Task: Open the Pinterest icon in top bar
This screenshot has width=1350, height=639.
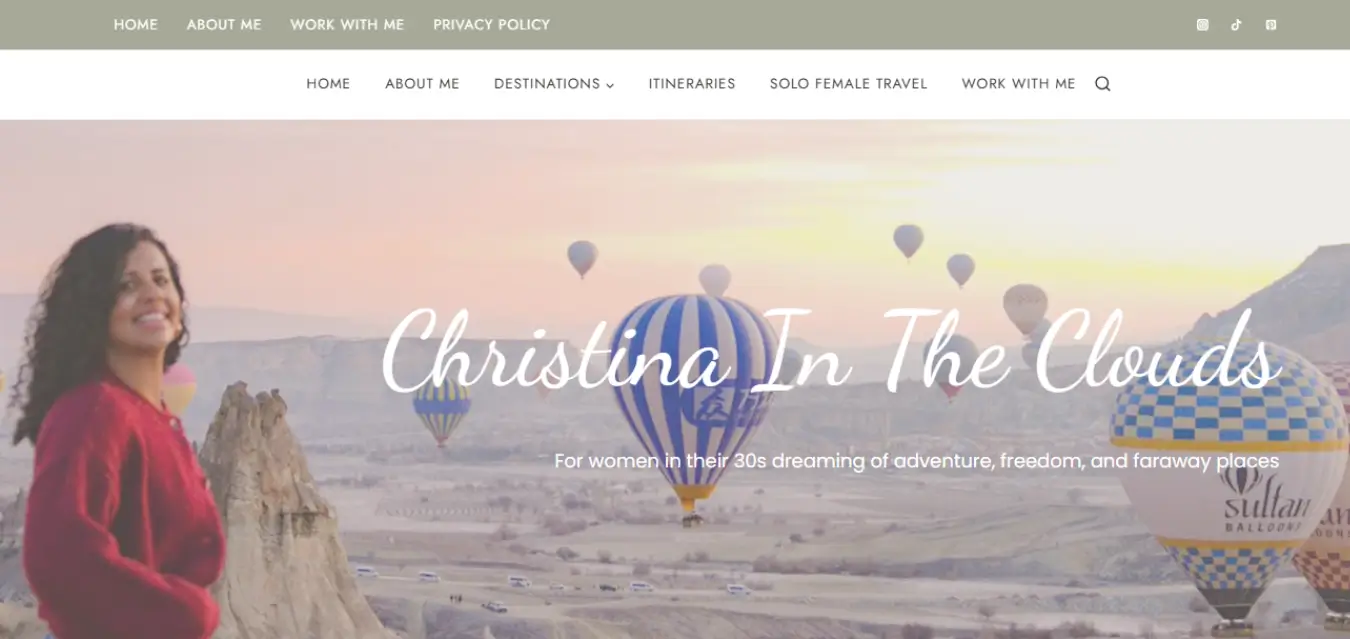Action: [1270, 25]
